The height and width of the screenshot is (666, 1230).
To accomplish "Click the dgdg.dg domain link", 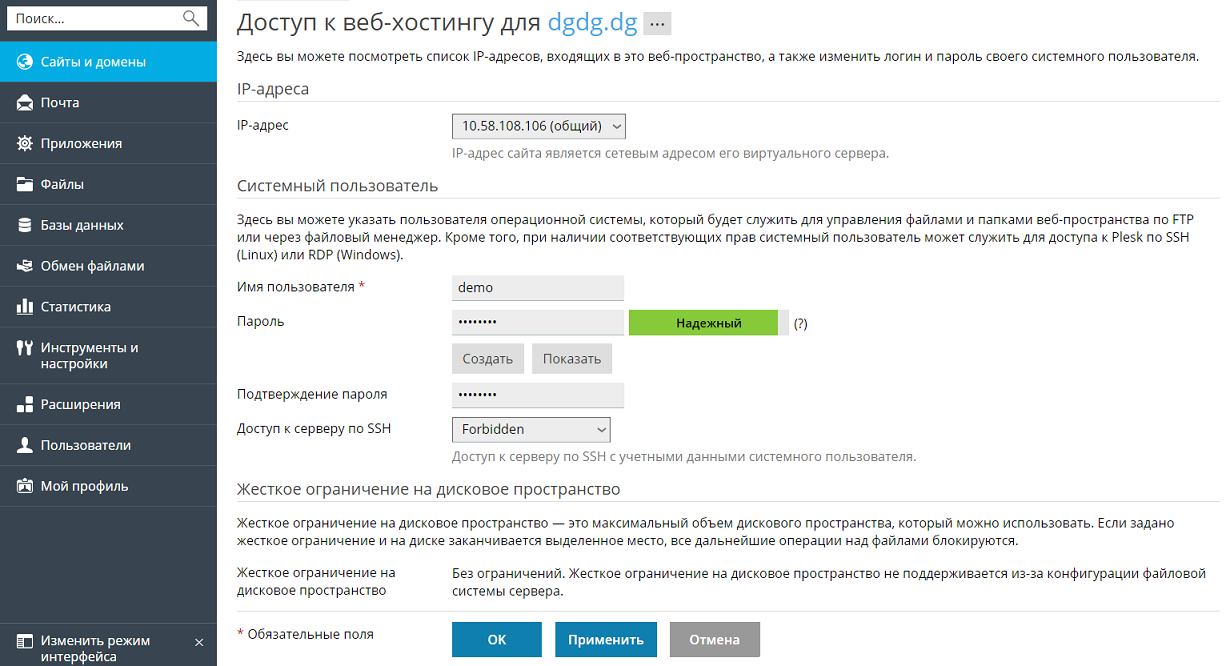I will 592,23.
